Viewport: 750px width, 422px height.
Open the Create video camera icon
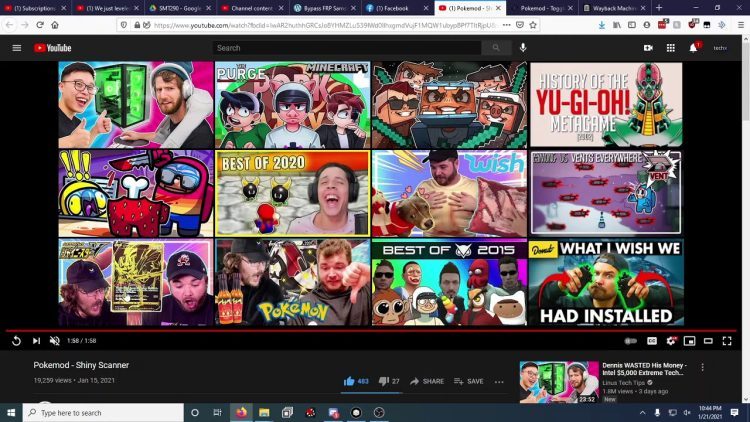[x=648, y=48]
